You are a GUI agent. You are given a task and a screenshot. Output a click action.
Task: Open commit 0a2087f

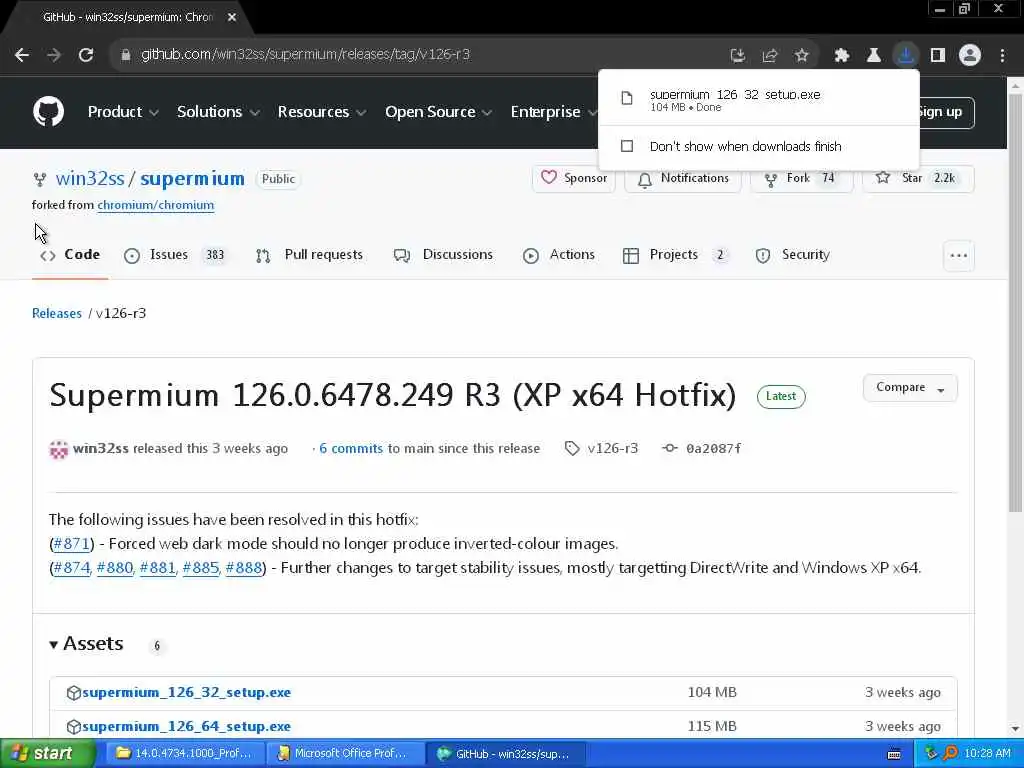[x=713, y=449]
